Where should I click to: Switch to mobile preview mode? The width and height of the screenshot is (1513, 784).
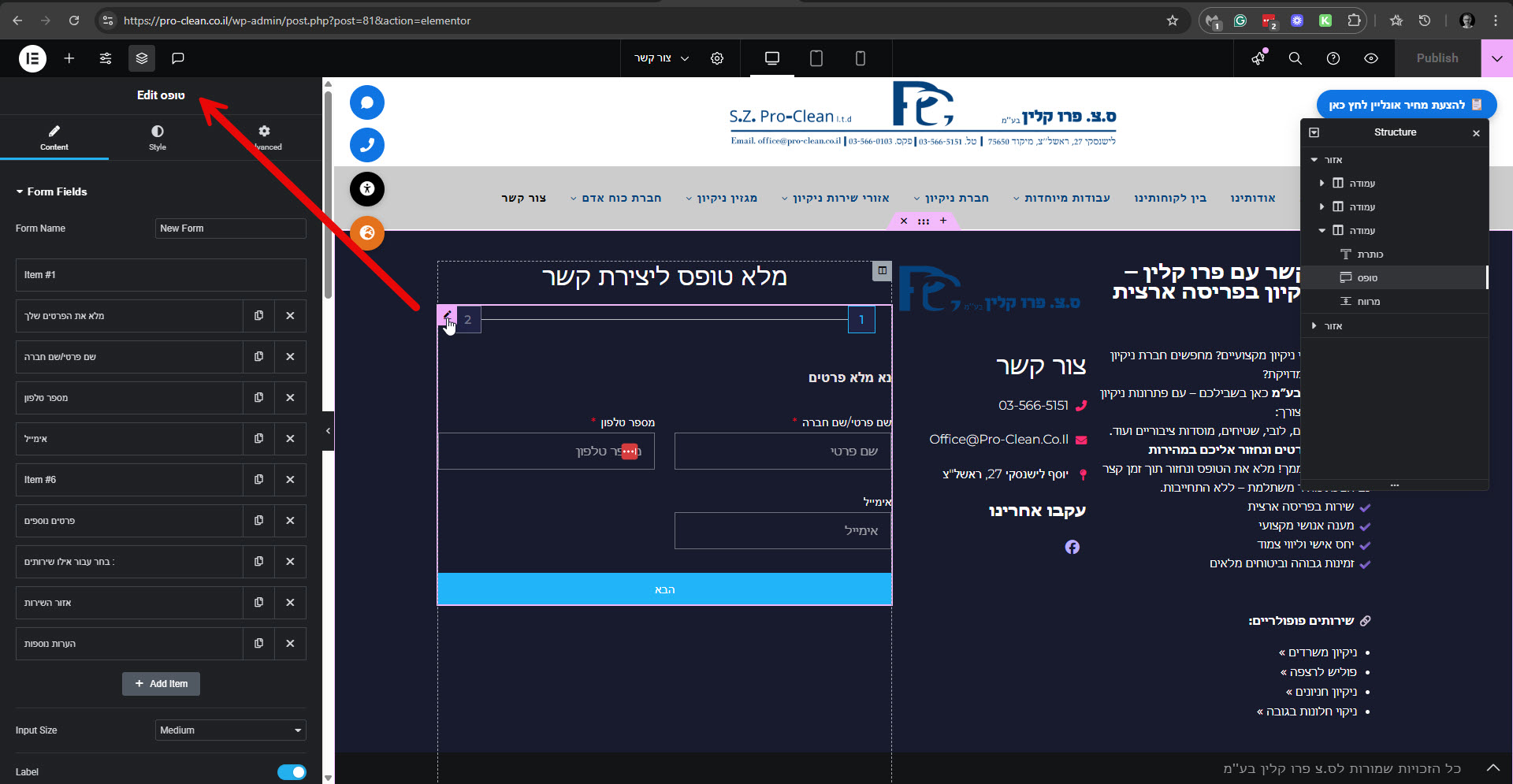tap(861, 58)
